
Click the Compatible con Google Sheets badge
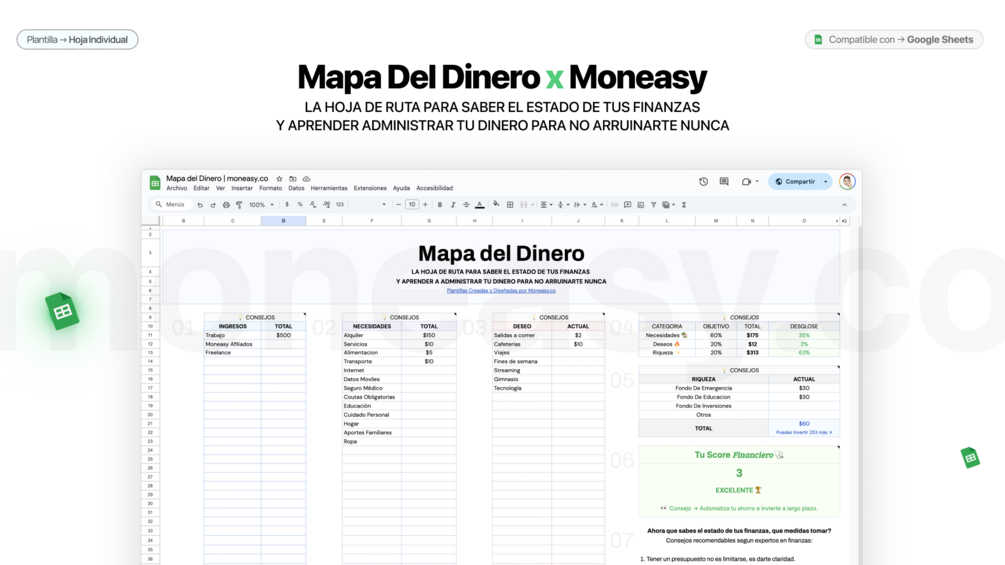point(893,40)
